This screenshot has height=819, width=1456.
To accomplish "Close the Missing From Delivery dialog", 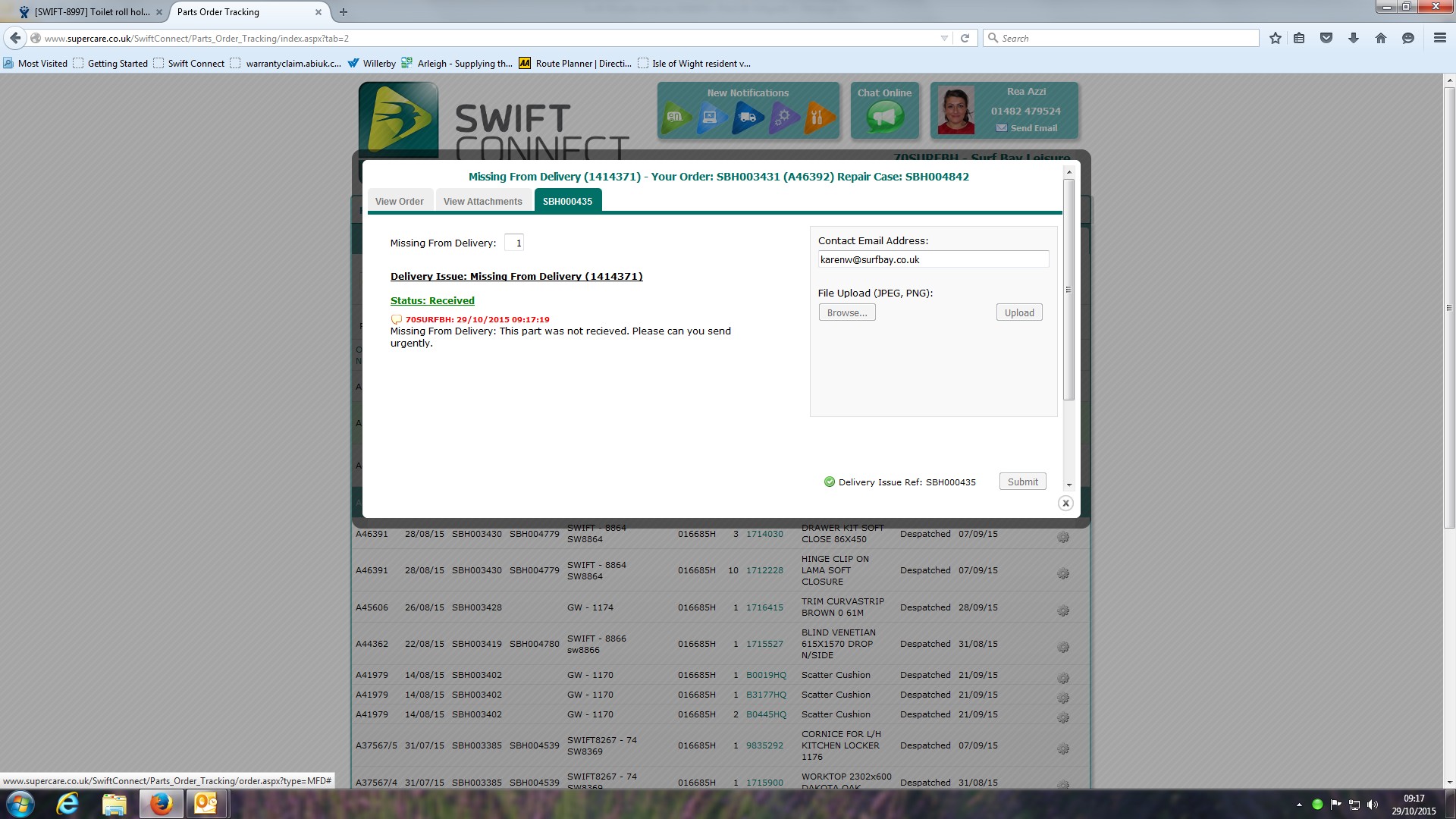I will click(1065, 503).
